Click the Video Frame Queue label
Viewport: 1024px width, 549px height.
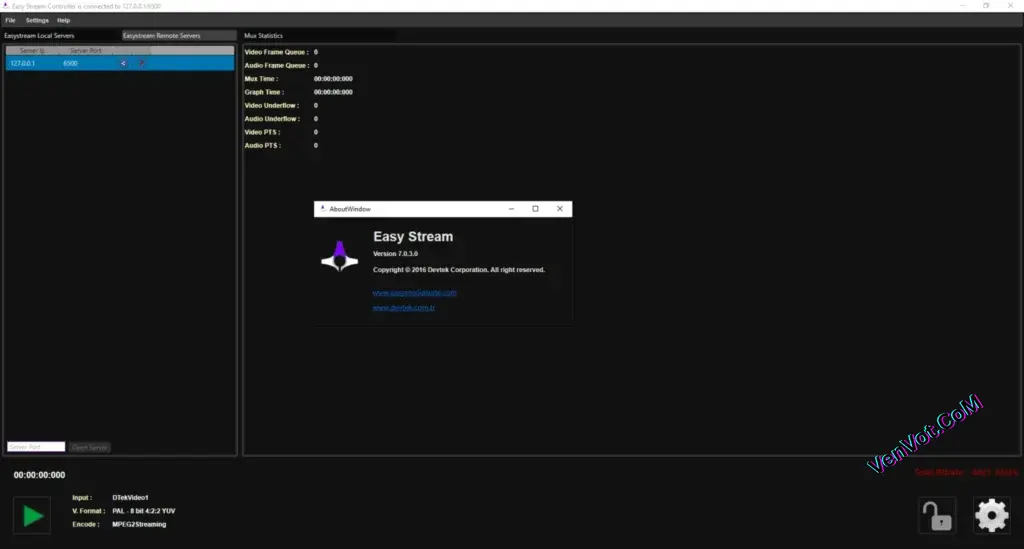click(x=276, y=52)
